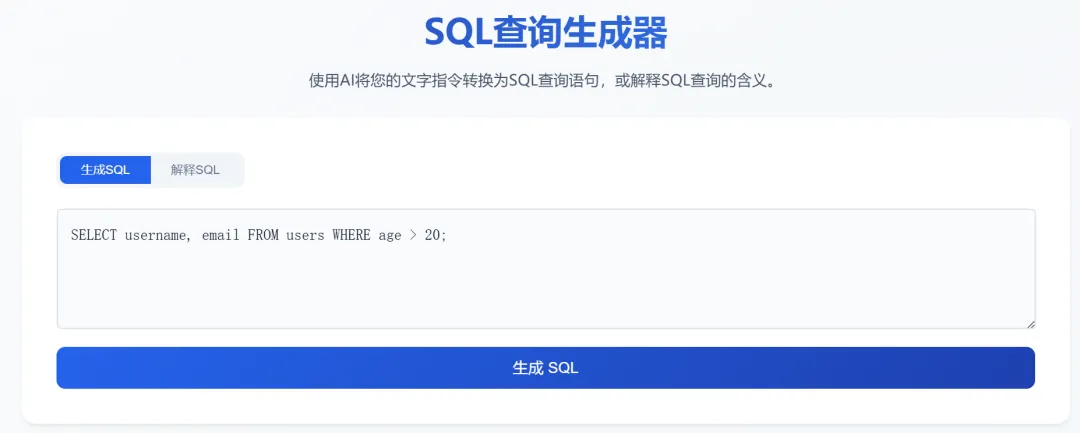Place cursor on the greater-than operator
This screenshot has height=433, width=1080.
point(413,236)
